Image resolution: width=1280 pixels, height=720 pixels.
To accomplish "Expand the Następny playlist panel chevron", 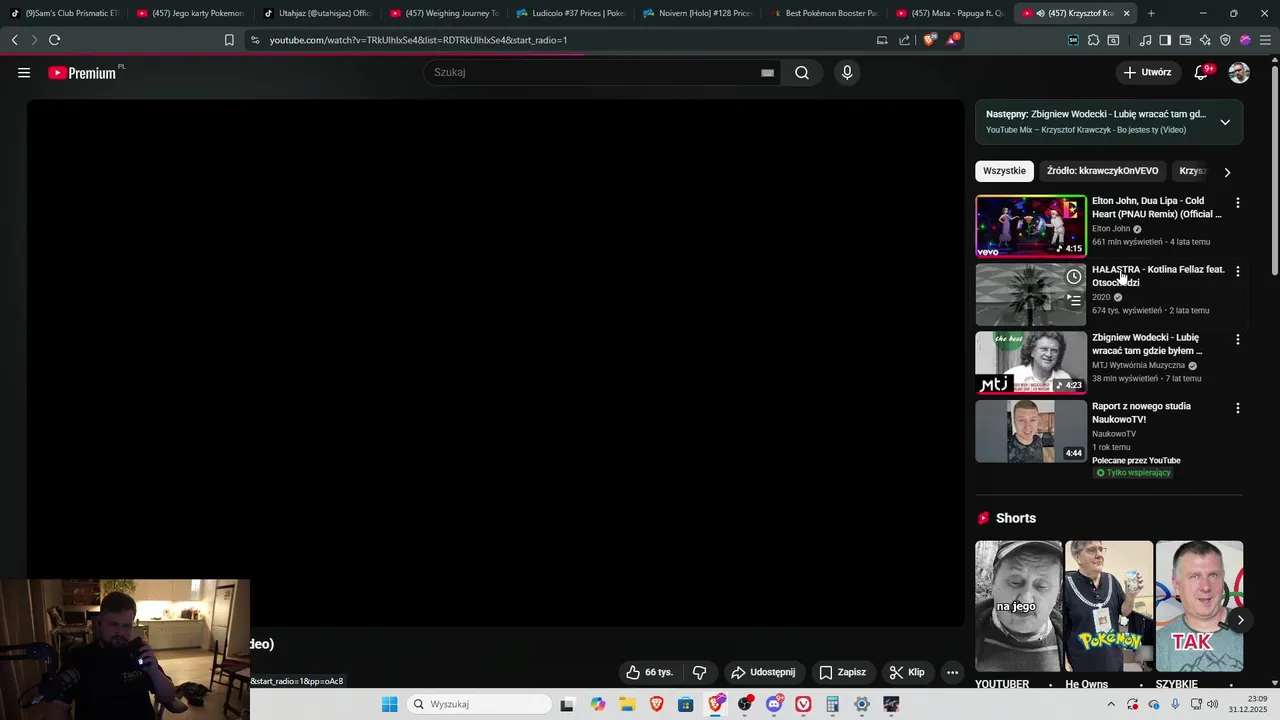I will point(1225,122).
